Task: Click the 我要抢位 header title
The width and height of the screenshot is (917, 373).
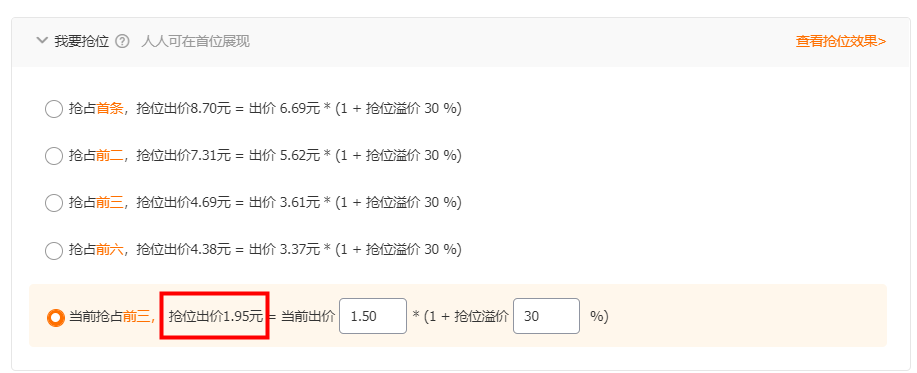Action: [x=82, y=42]
